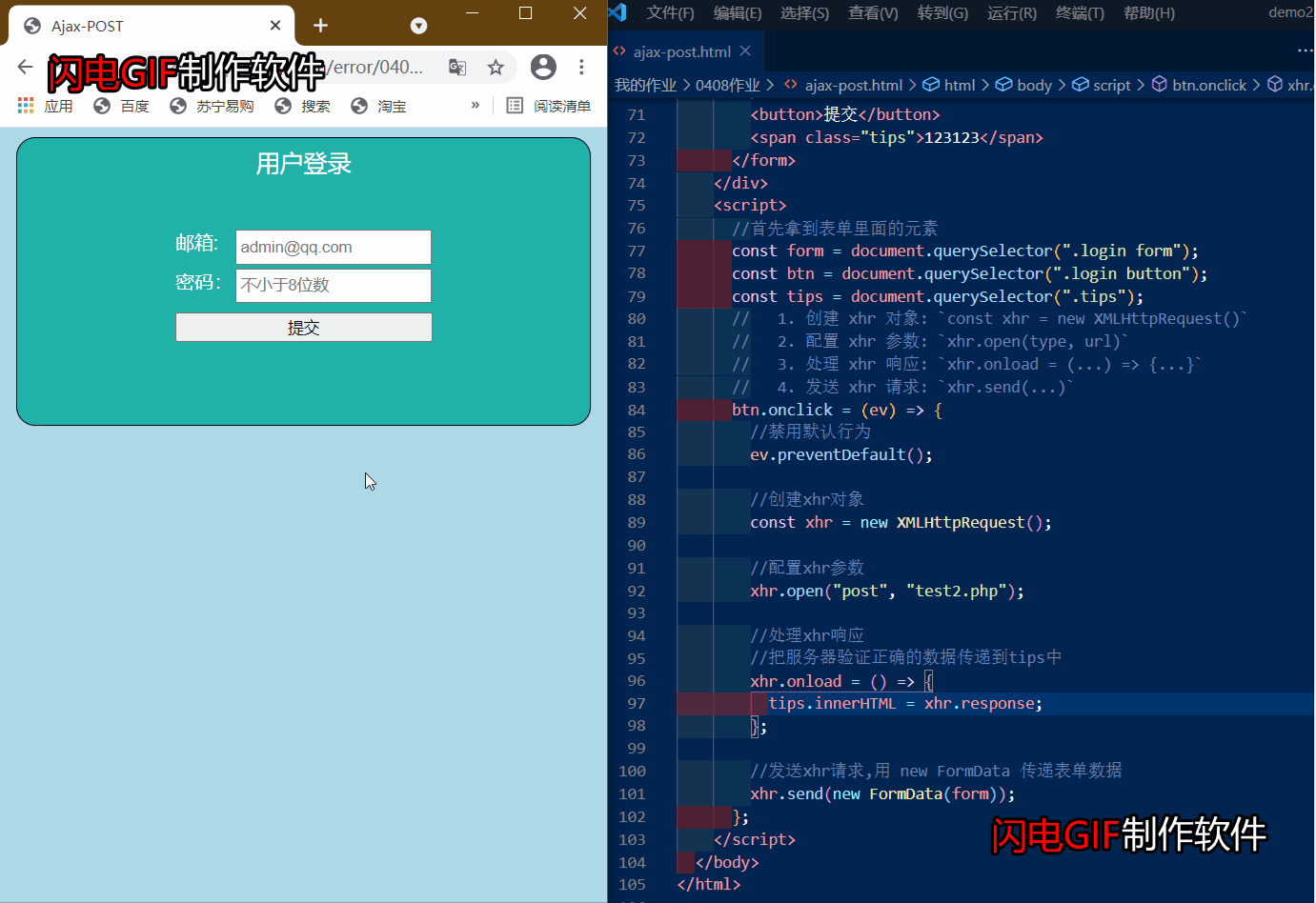Screen dimensions: 1316x903
Task: Click 我的作业 in the breadcrumb
Action: pyautogui.click(x=645, y=85)
